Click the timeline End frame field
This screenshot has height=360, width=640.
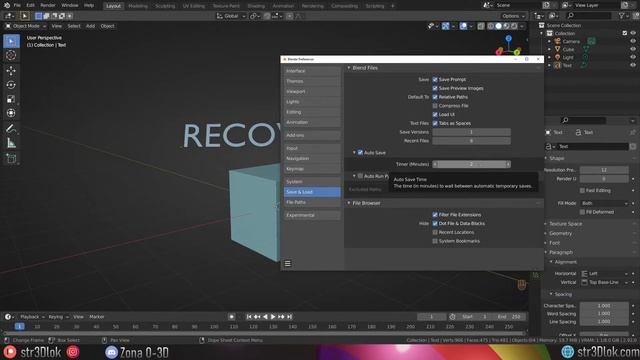point(509,317)
